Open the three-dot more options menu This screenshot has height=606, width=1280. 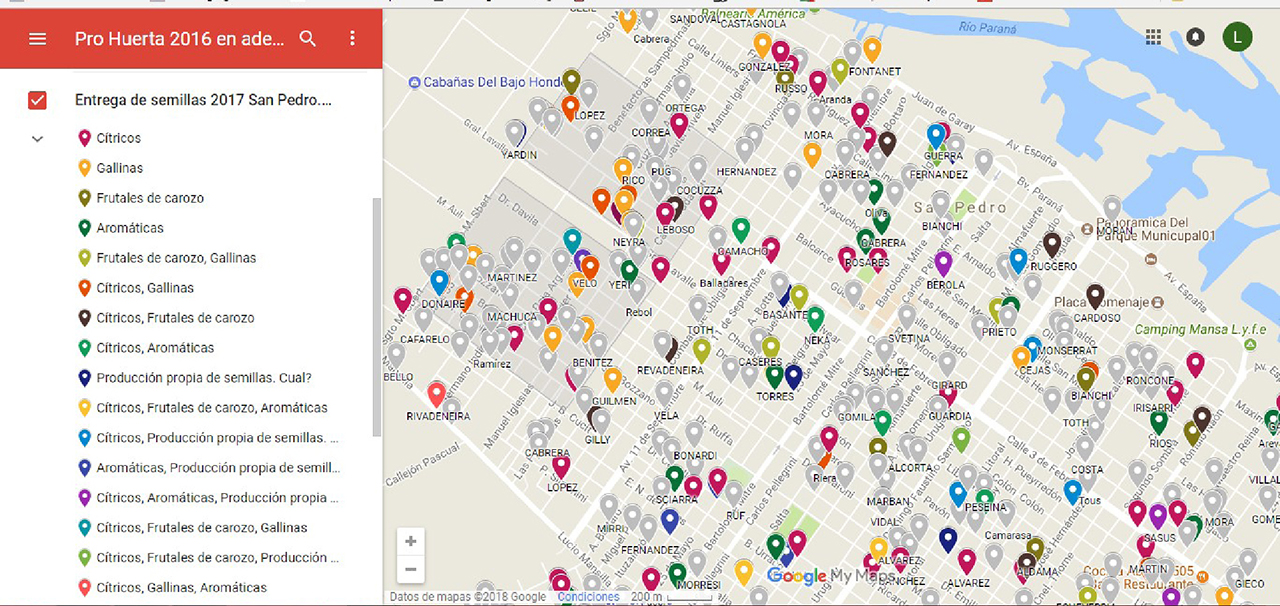point(352,39)
